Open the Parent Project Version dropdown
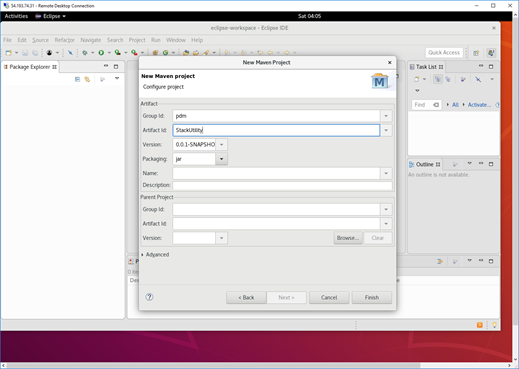 pos(222,238)
